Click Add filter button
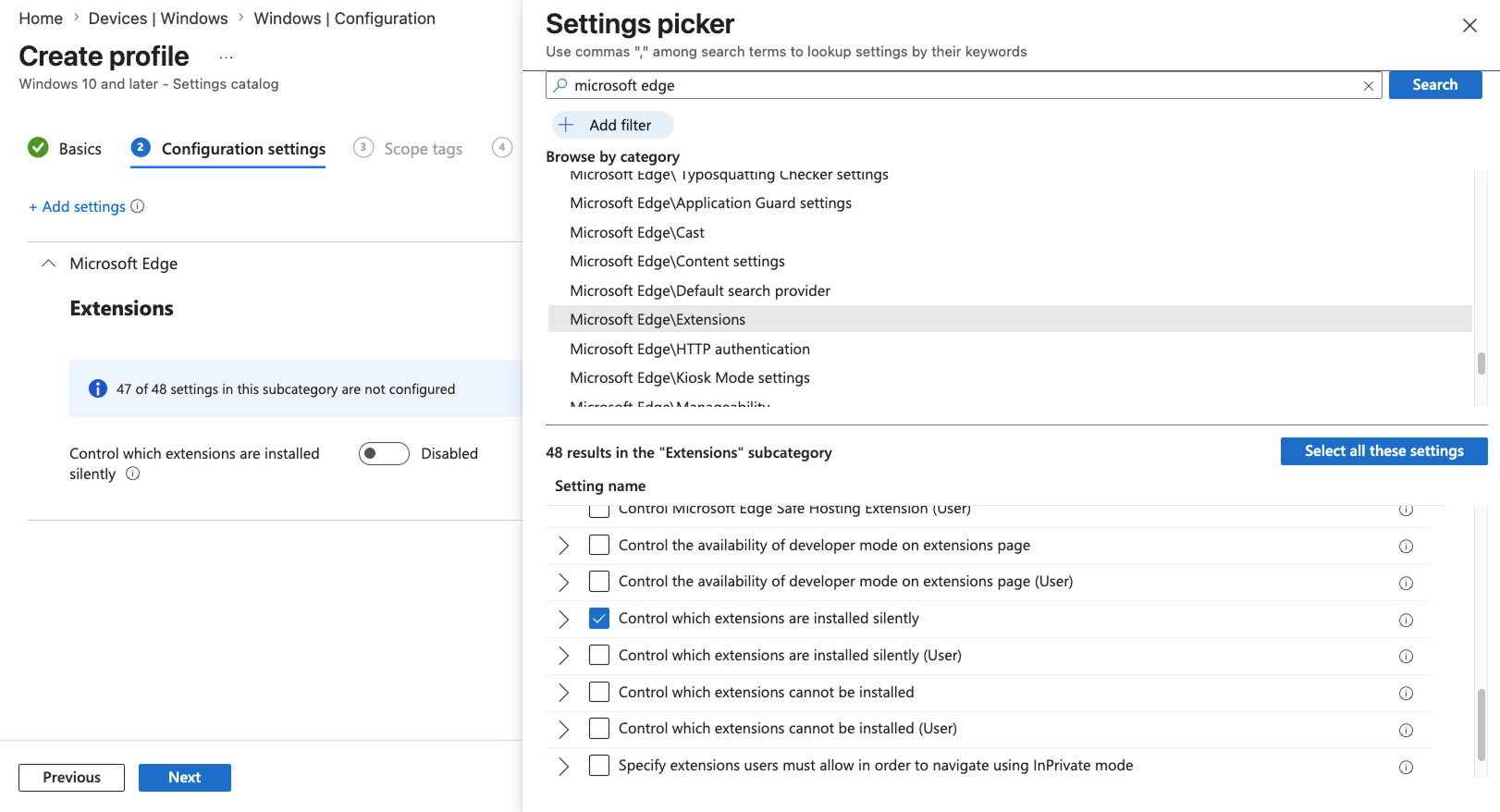 click(x=613, y=125)
